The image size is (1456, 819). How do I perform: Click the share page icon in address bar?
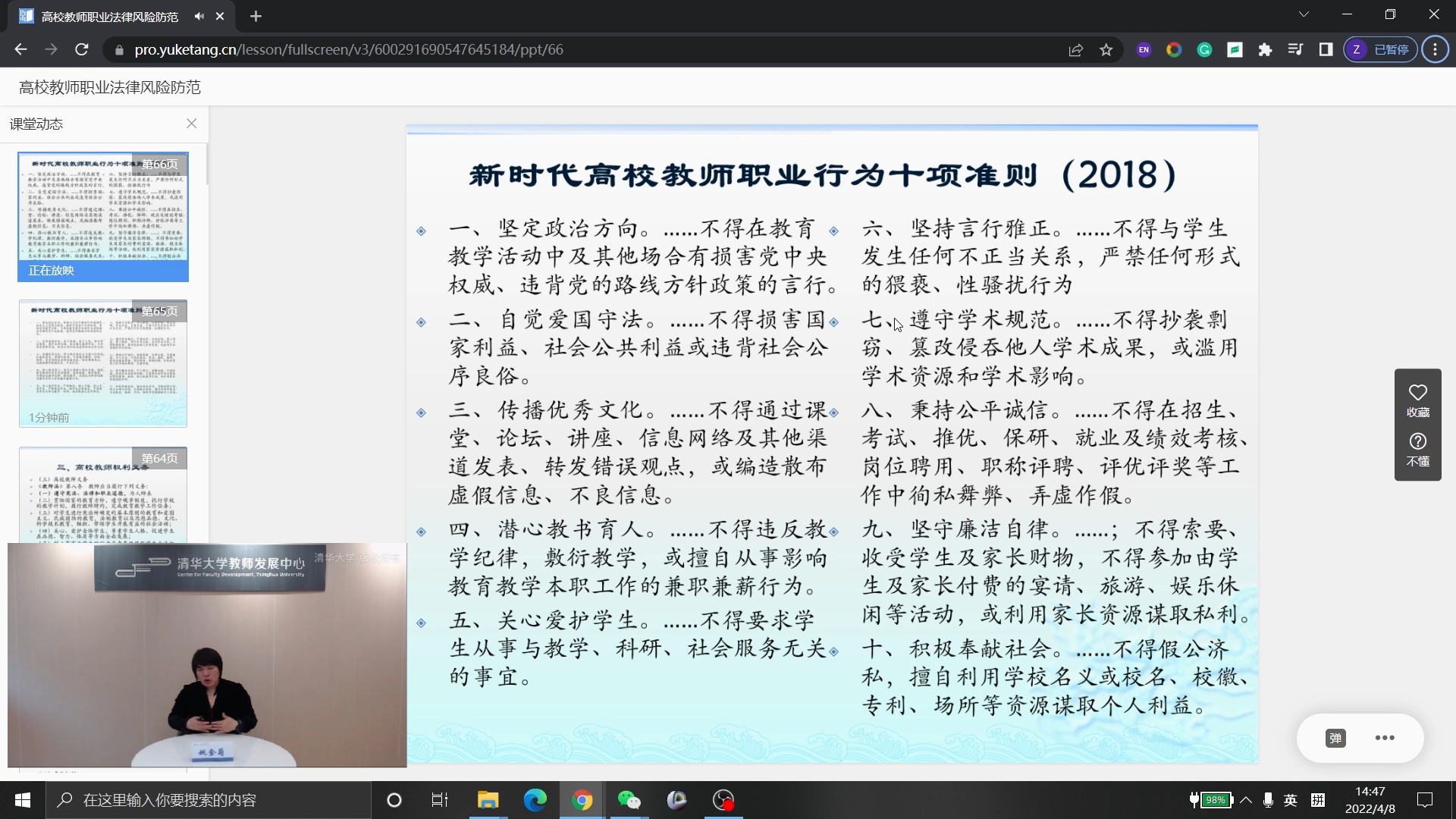1075,50
